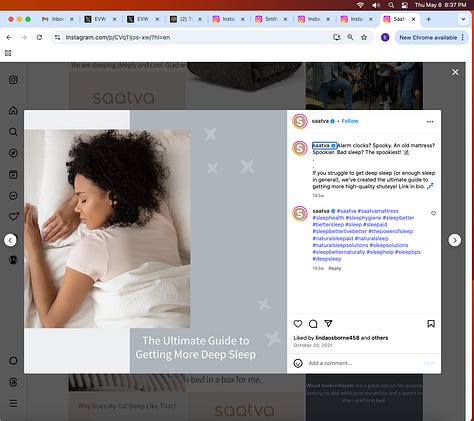Open Instagram home from sidebar
Image resolution: width=474 pixels, height=421 pixels.
point(13,110)
